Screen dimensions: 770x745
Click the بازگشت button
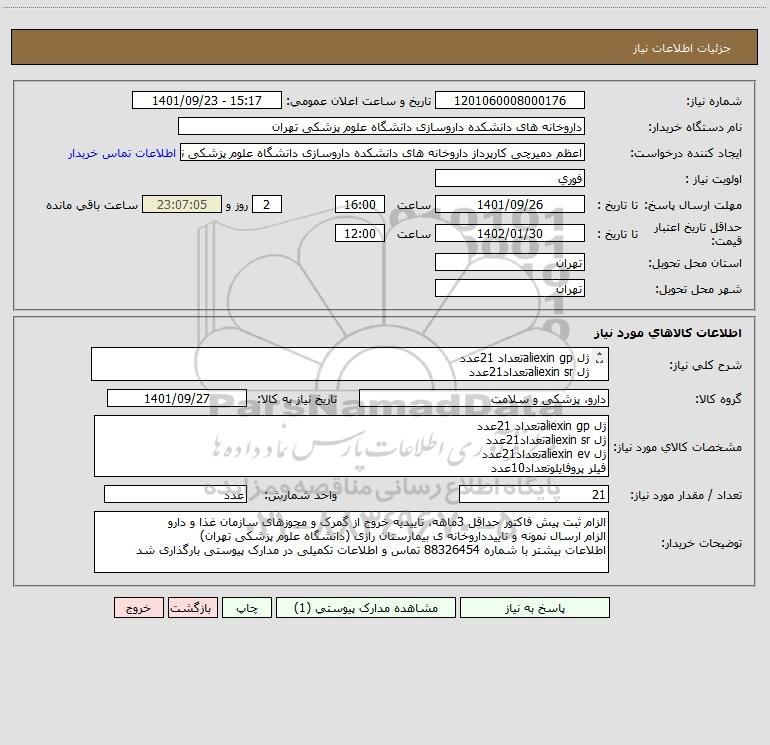[x=192, y=608]
